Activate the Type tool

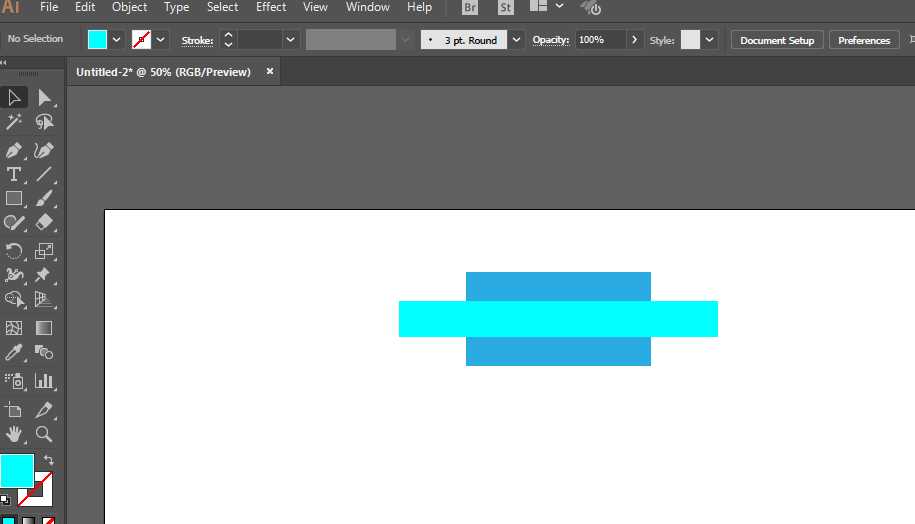(x=14, y=174)
